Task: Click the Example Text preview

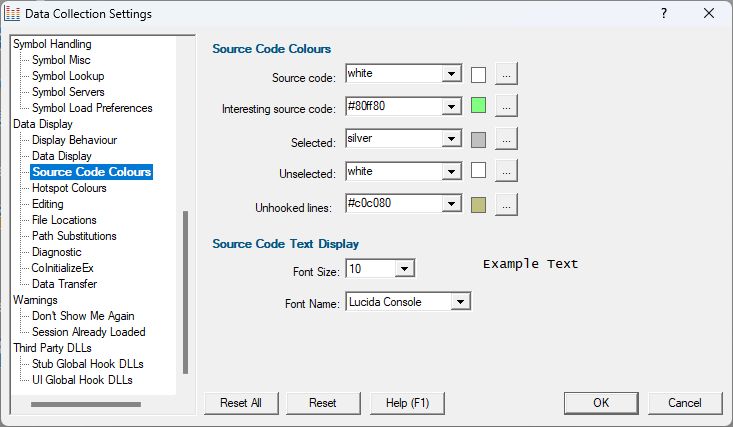Action: [531, 264]
